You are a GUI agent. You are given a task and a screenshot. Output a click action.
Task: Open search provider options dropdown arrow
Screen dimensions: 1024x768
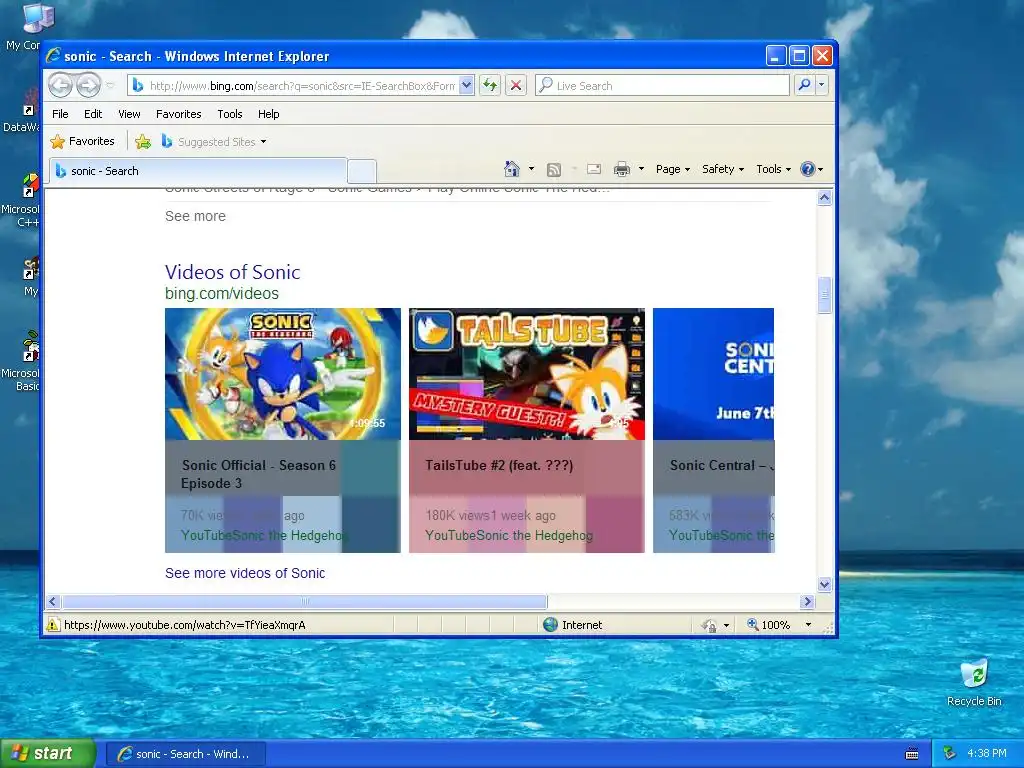[822, 85]
